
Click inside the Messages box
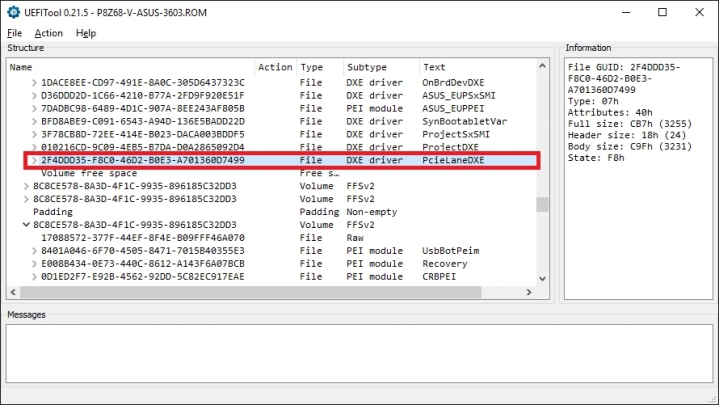(360, 354)
